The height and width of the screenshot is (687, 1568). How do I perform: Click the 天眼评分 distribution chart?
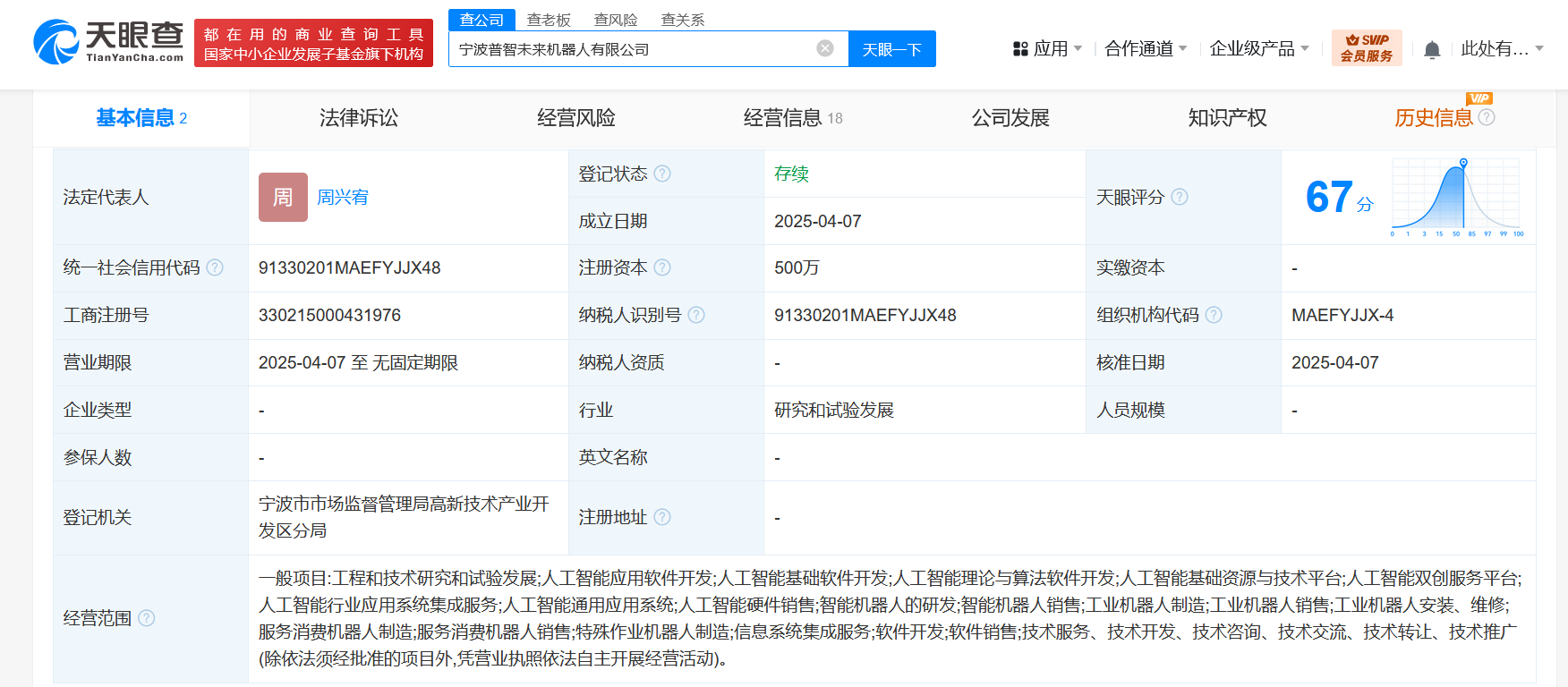(1457, 197)
